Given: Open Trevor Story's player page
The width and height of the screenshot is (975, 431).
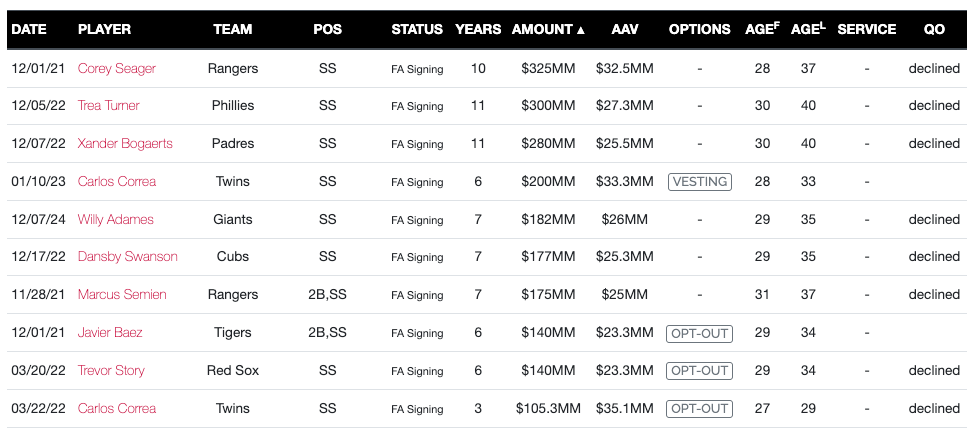Looking at the screenshot, I should point(111,371).
